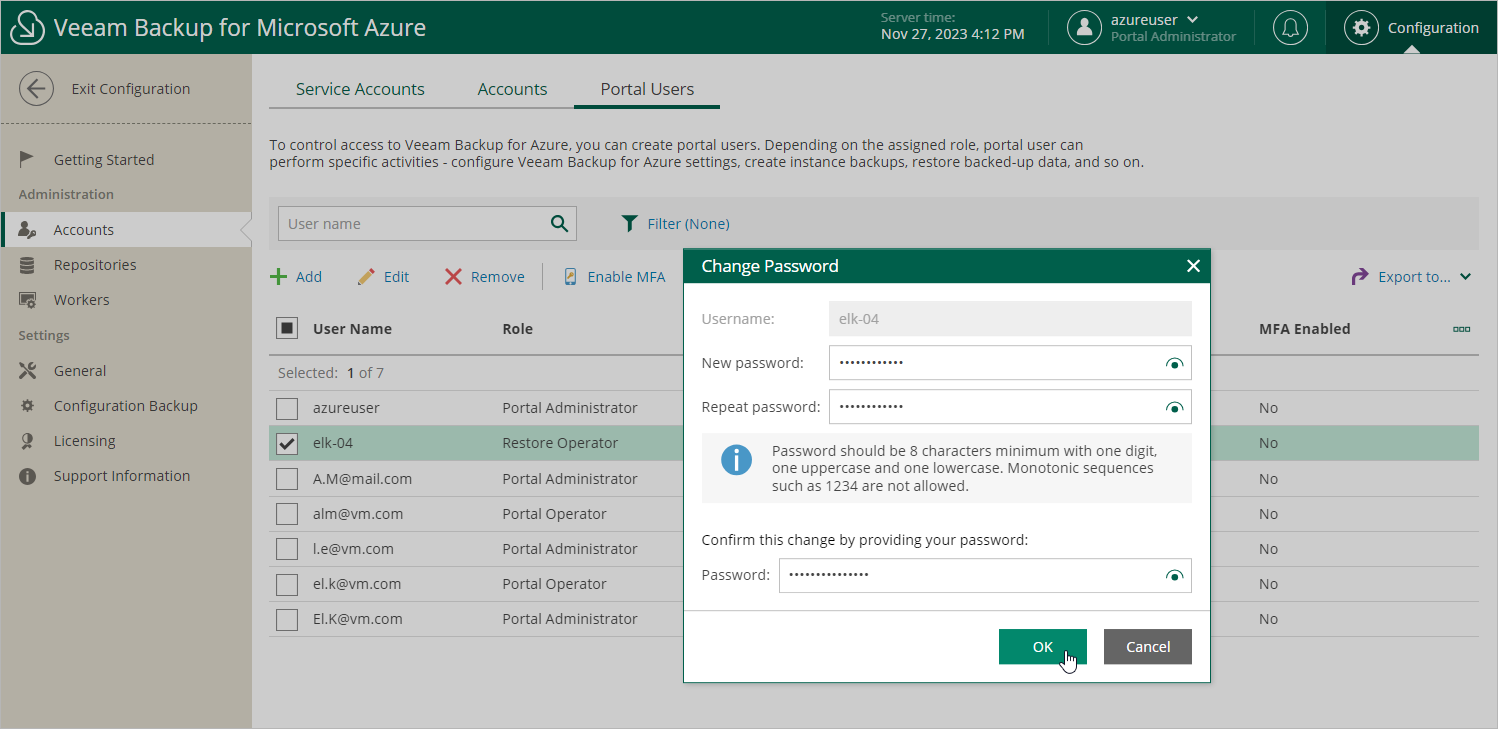Click the Workers sidebar icon
This screenshot has height=729, width=1498.
[x=27, y=300]
